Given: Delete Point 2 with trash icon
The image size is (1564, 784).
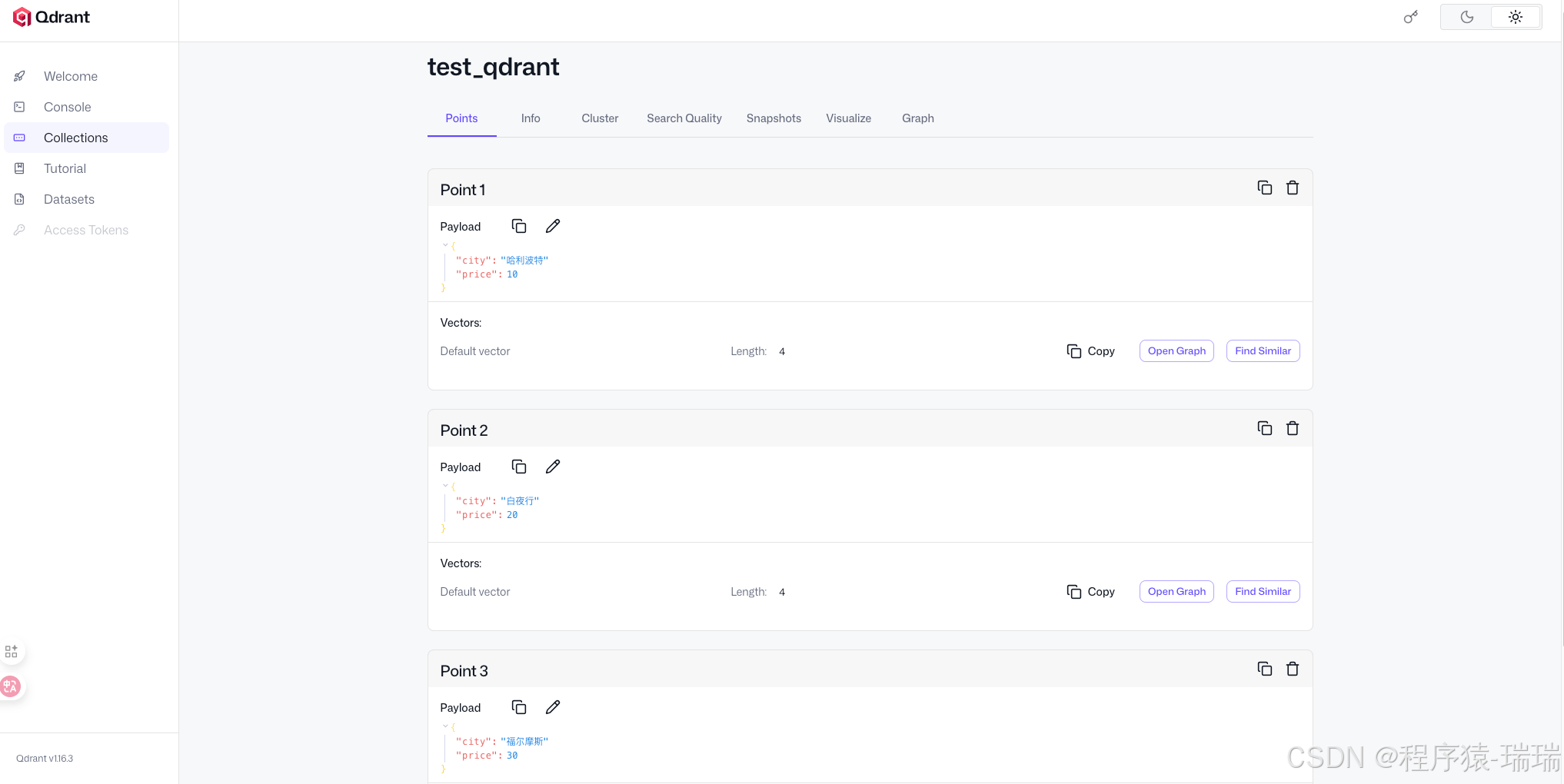Looking at the screenshot, I should tap(1293, 428).
